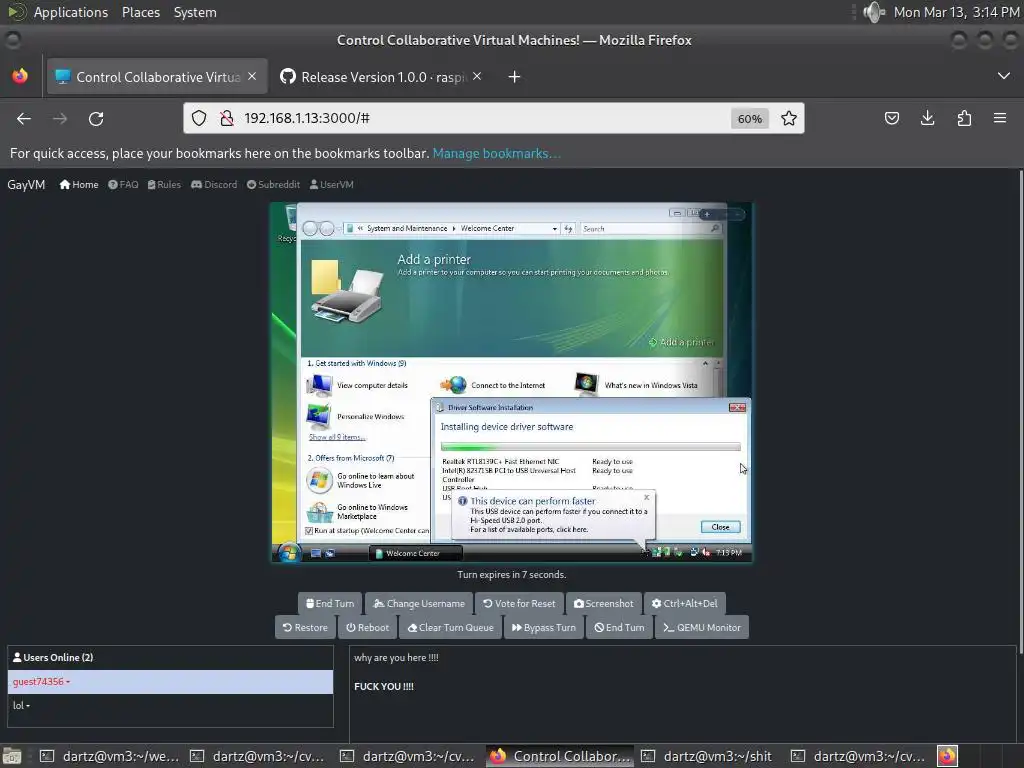Open the Applications menu
This screenshot has height=768, width=1024.
[71, 12]
